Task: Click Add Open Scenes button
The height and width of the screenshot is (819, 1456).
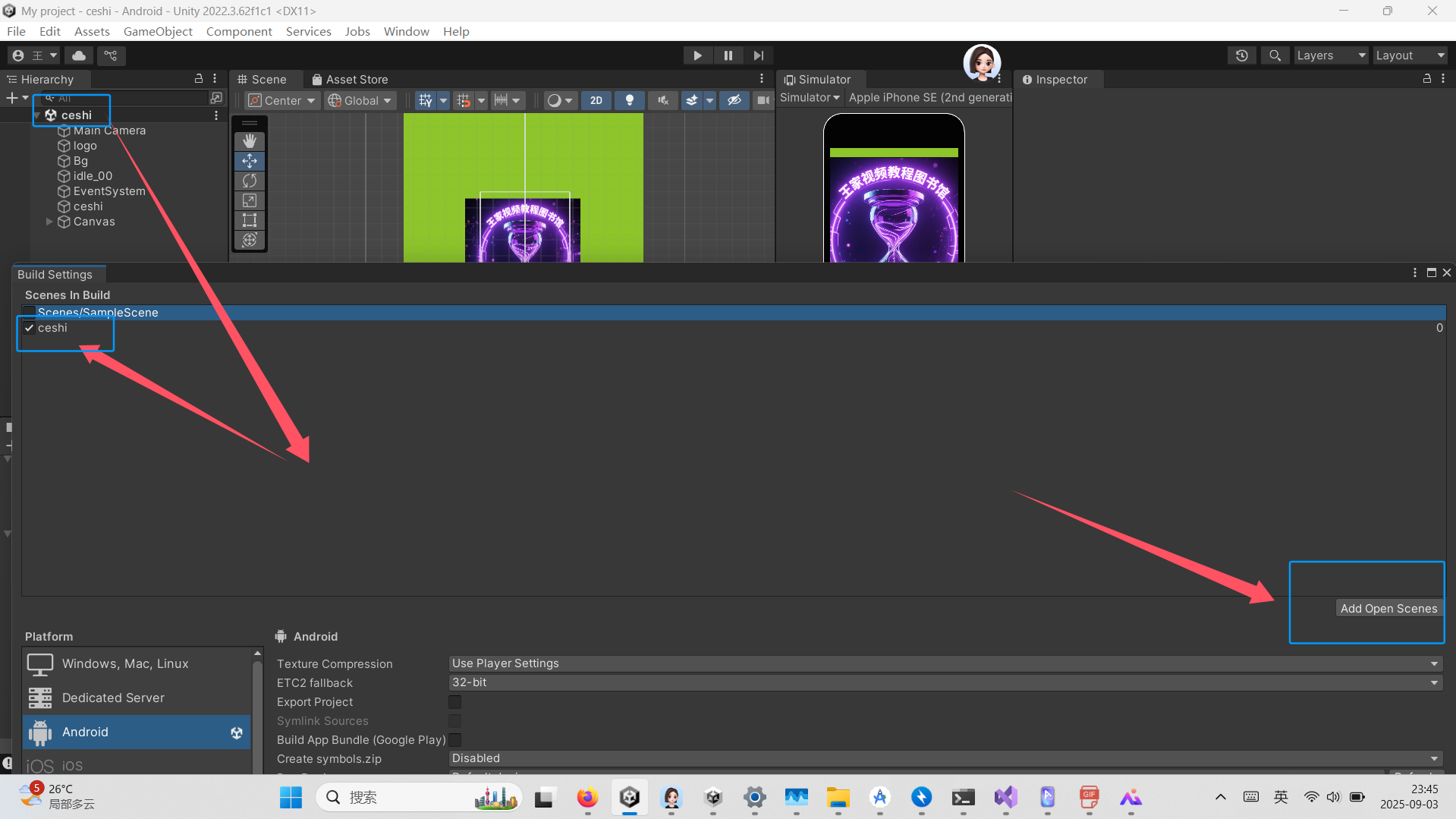Action: (1388, 609)
